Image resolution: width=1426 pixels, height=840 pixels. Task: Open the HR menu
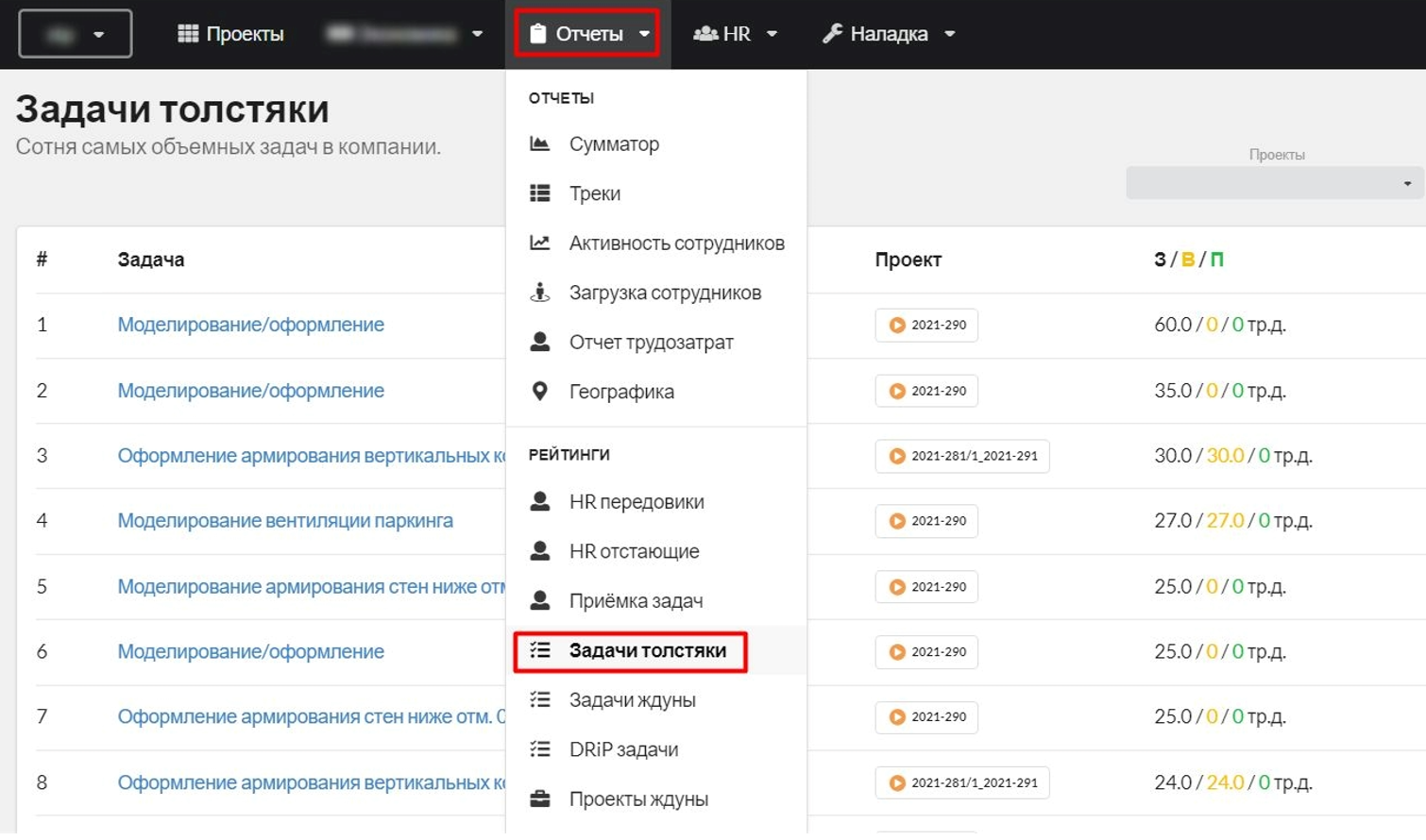click(x=735, y=34)
